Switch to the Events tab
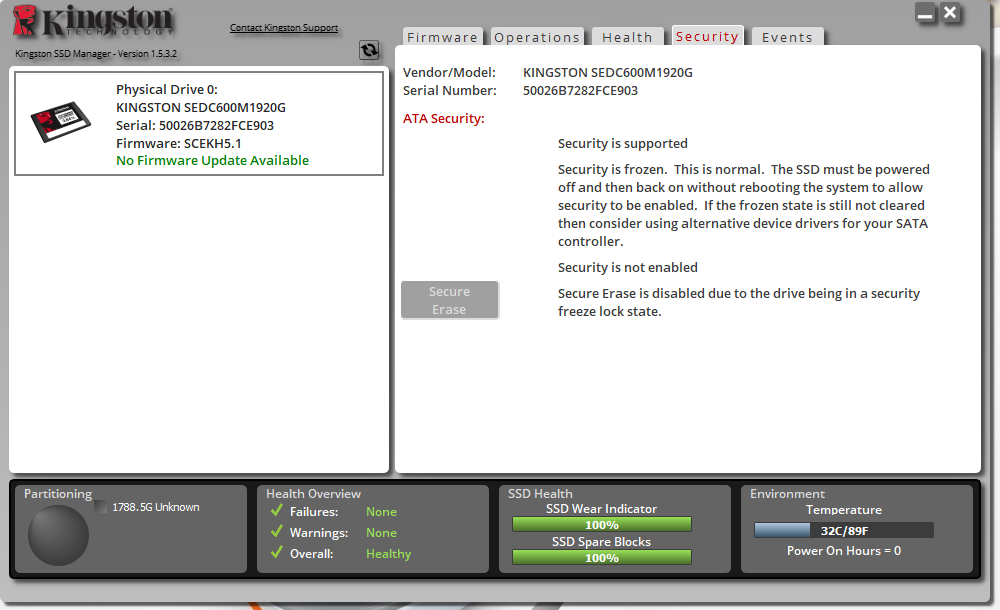The image size is (1000, 610). point(788,37)
